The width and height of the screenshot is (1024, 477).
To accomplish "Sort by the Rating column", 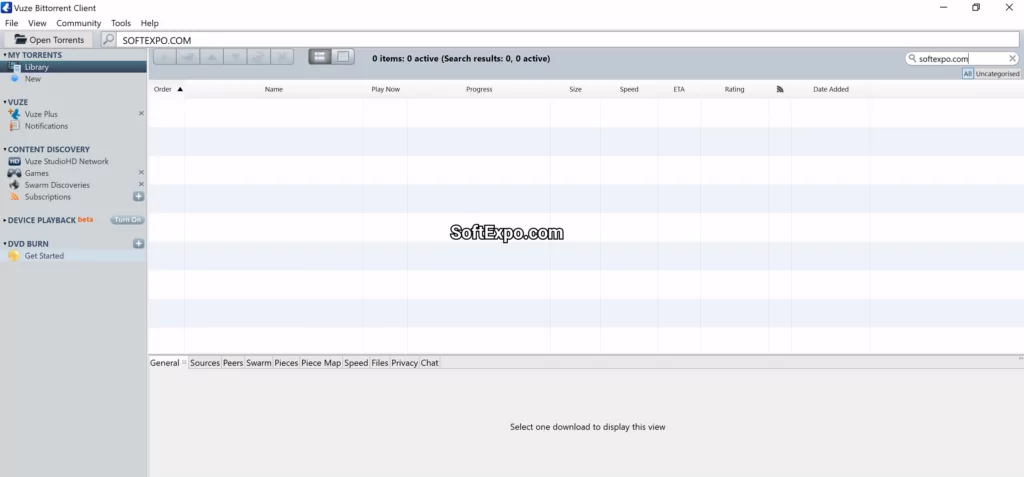I will click(734, 89).
